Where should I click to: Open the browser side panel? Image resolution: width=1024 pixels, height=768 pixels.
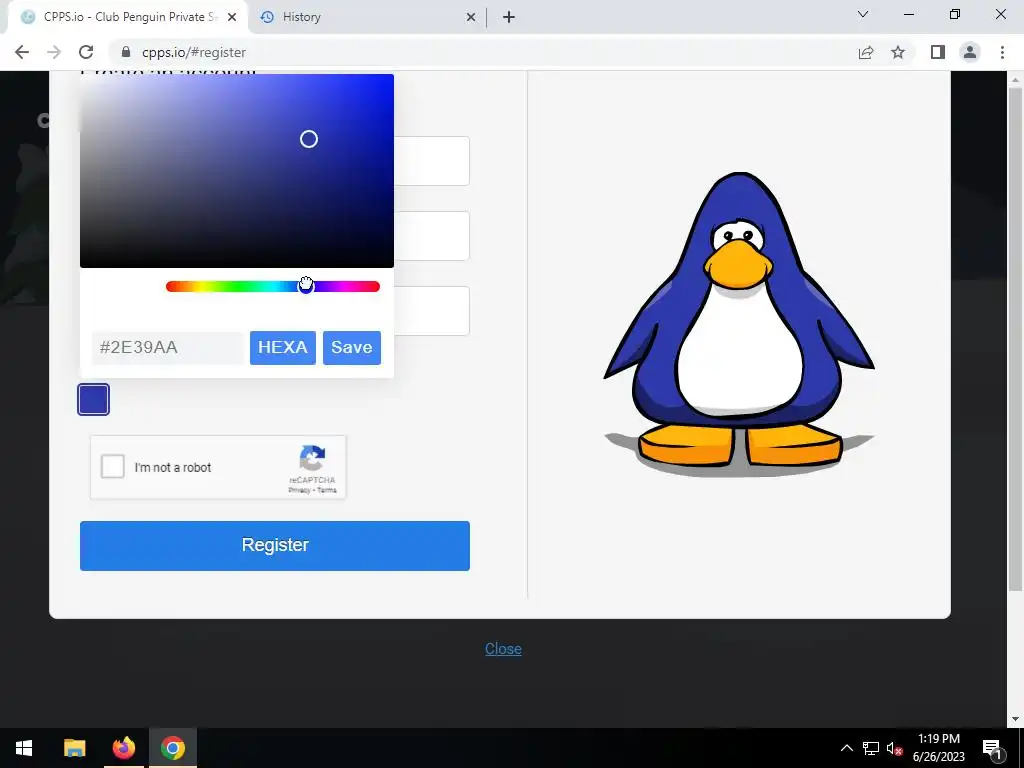click(938, 52)
